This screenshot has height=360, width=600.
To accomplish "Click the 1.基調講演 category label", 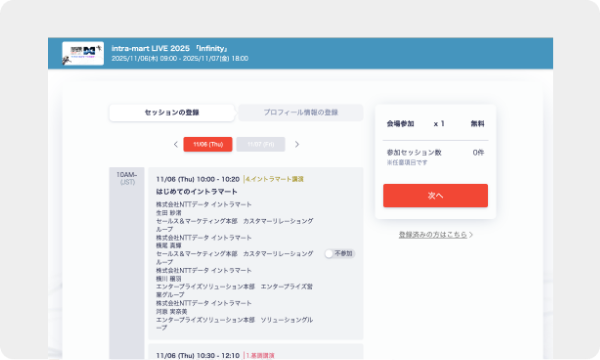I will tap(259, 355).
